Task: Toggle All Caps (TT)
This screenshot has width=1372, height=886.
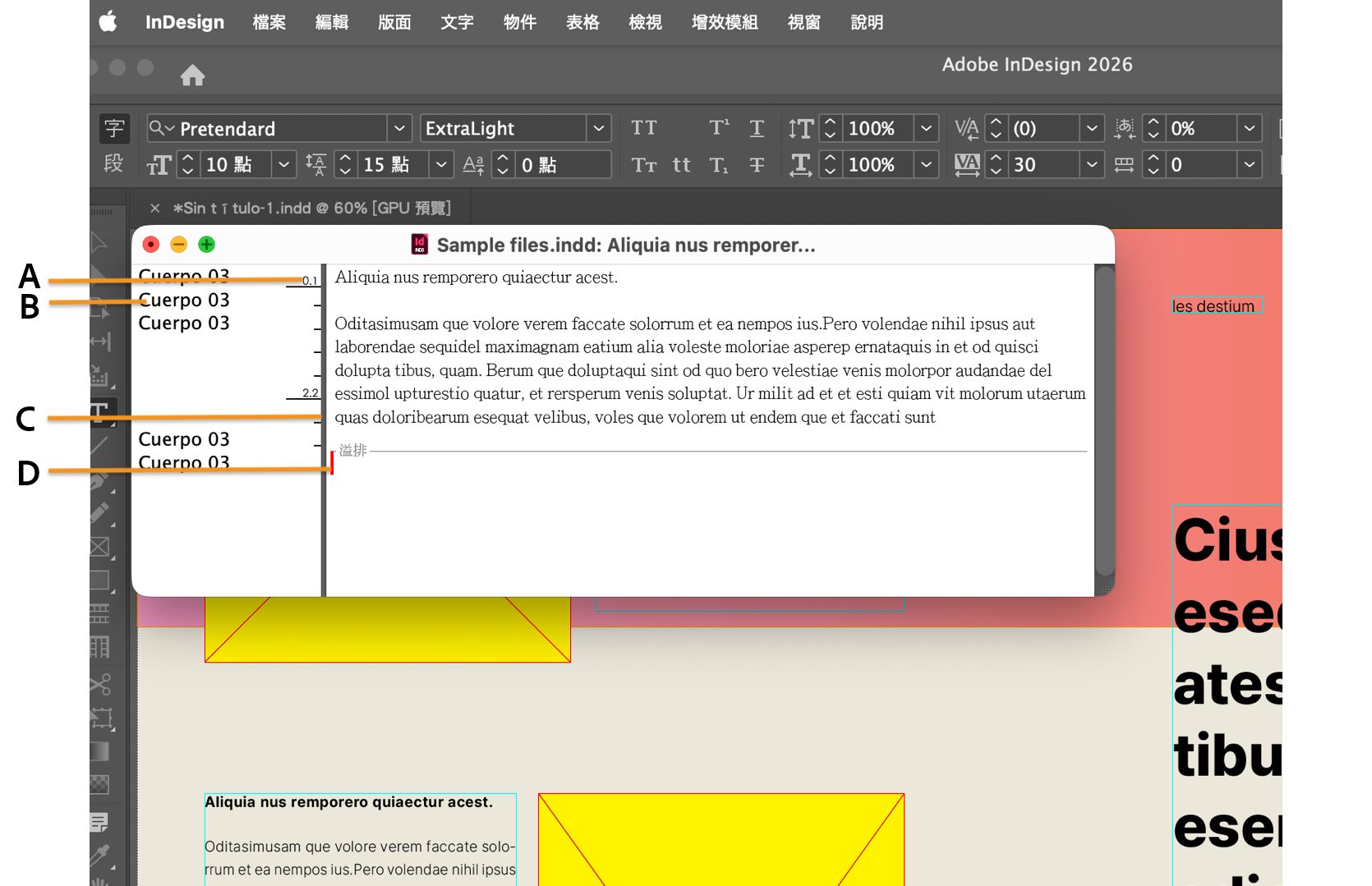Action: click(x=644, y=128)
